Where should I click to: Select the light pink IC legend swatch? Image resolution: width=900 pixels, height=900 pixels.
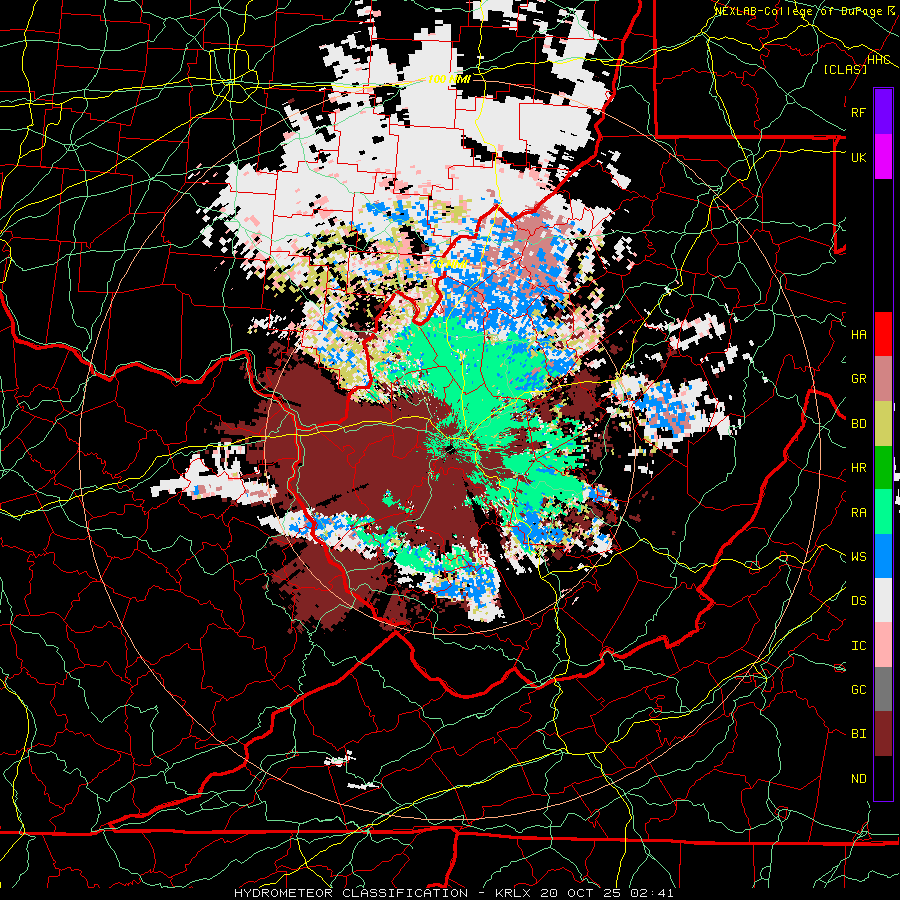pyautogui.click(x=883, y=645)
